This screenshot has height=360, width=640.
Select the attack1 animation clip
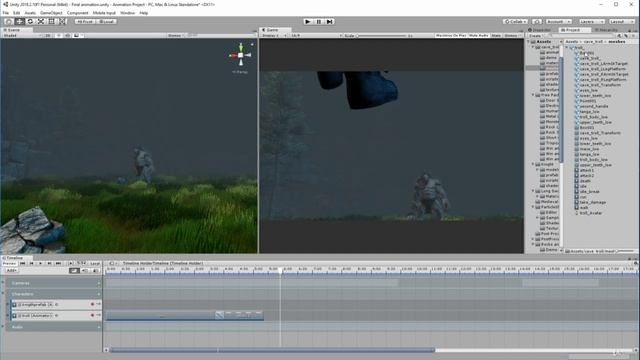coord(587,170)
